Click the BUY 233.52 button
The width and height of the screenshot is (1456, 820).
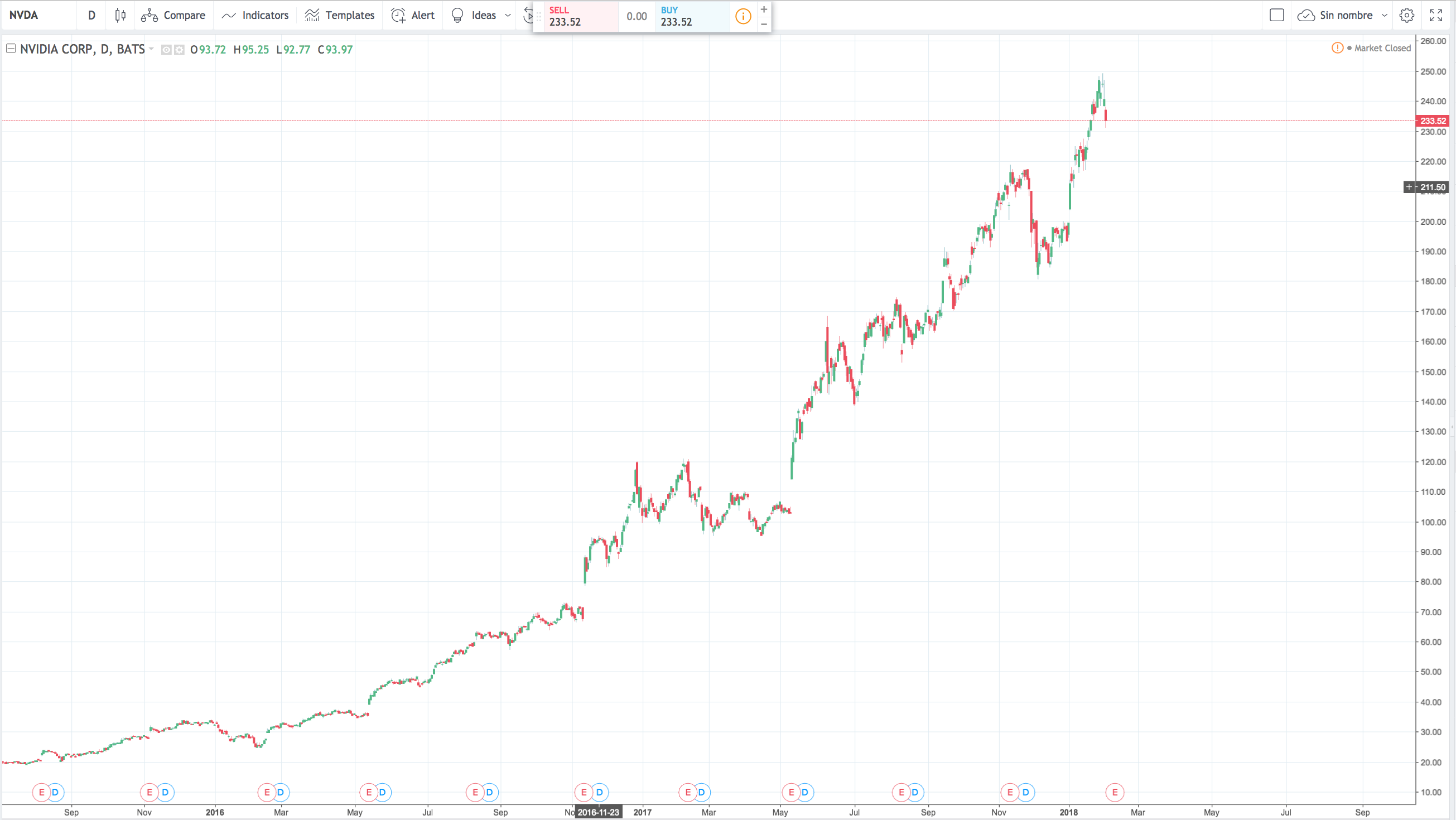(x=692, y=16)
